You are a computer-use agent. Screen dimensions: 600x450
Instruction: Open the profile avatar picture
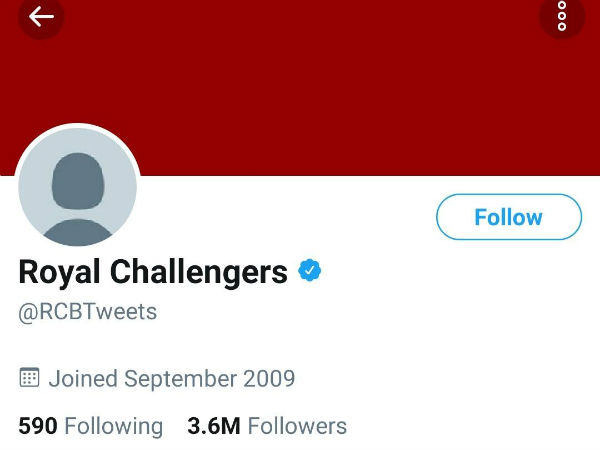coord(78,187)
